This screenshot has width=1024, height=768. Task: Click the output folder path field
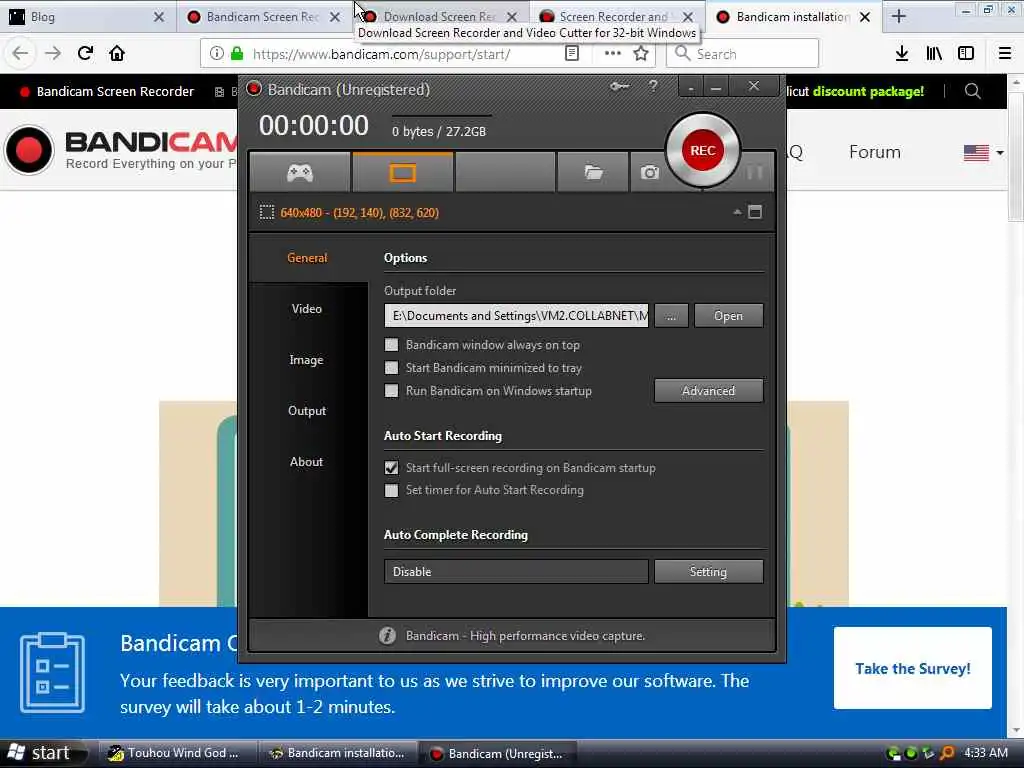click(x=516, y=315)
